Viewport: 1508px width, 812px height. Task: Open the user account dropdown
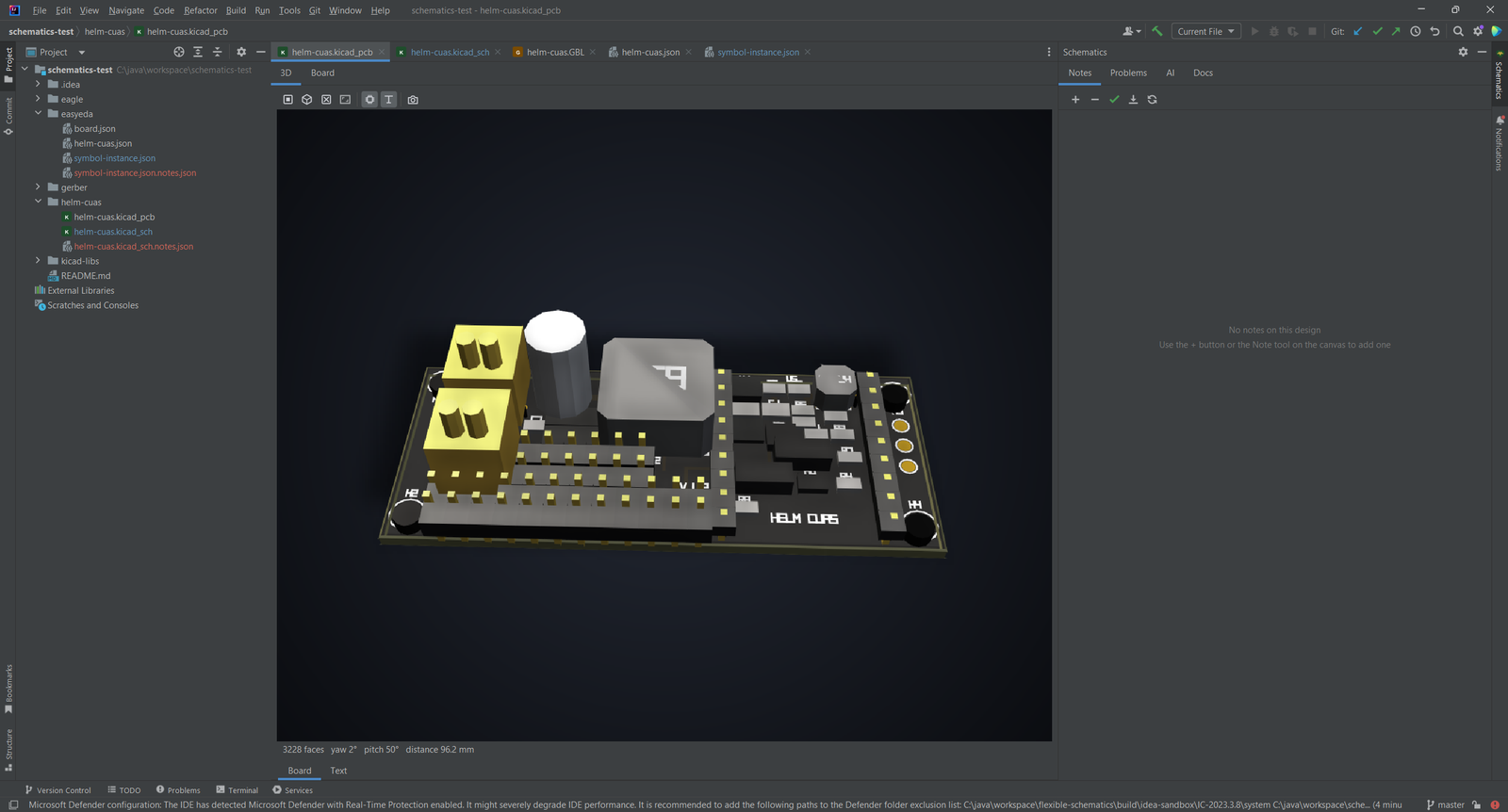click(x=1132, y=31)
